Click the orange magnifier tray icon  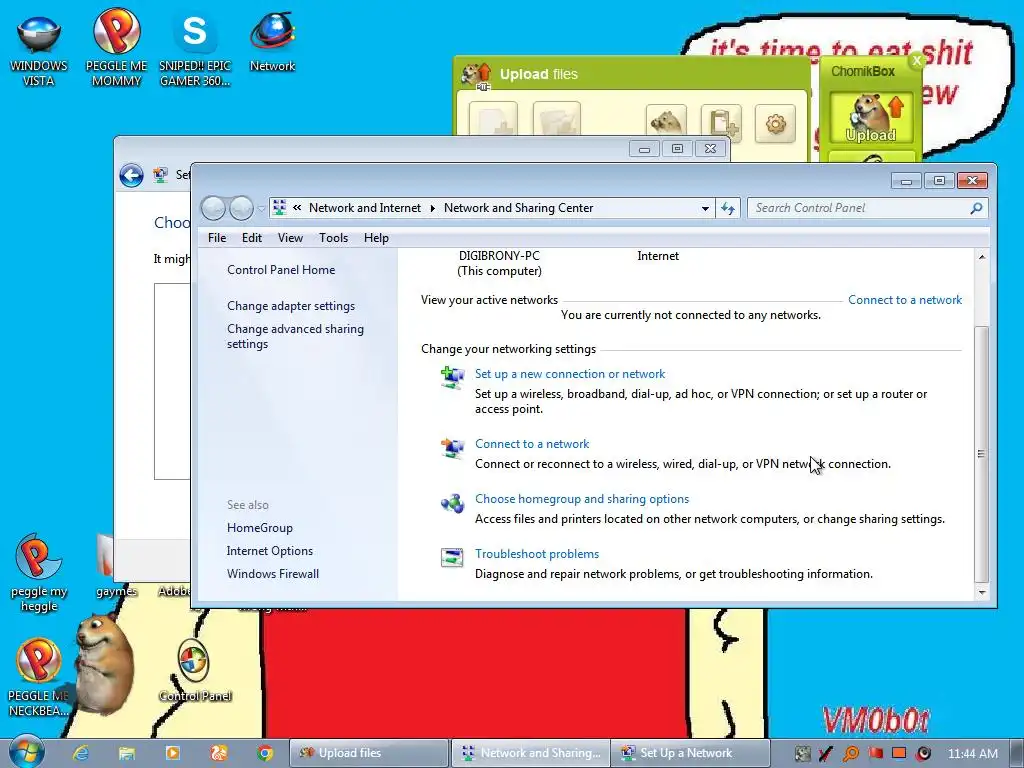(852, 754)
